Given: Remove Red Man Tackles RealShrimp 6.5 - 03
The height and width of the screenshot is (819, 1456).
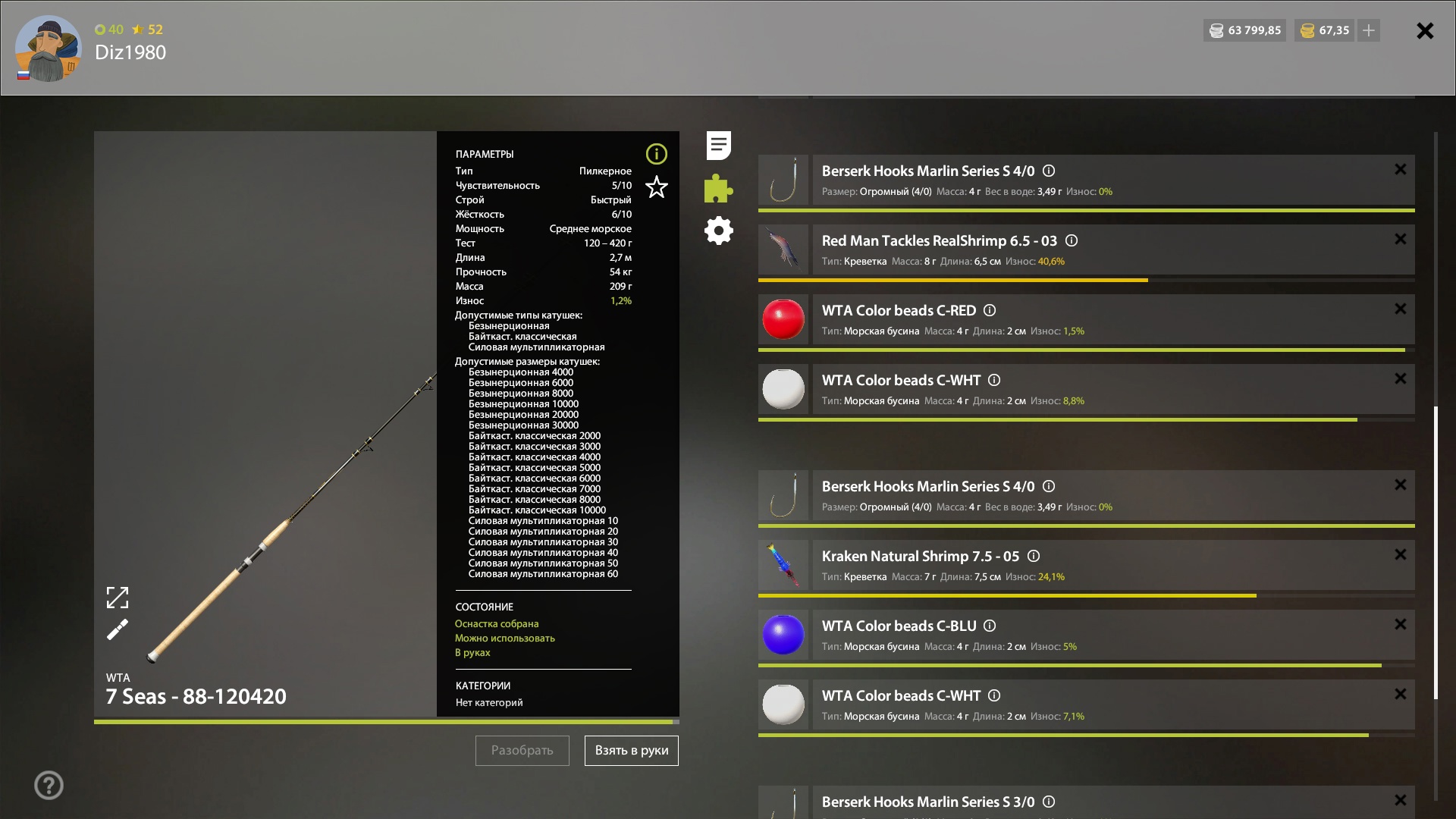Looking at the screenshot, I should [x=1401, y=240].
